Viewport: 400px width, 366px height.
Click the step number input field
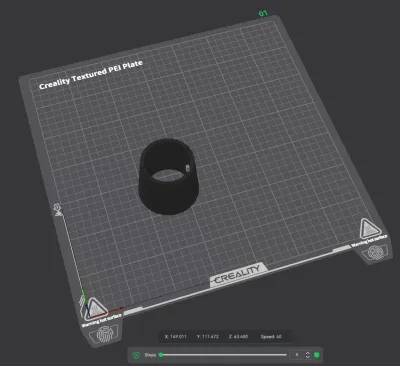point(297,355)
